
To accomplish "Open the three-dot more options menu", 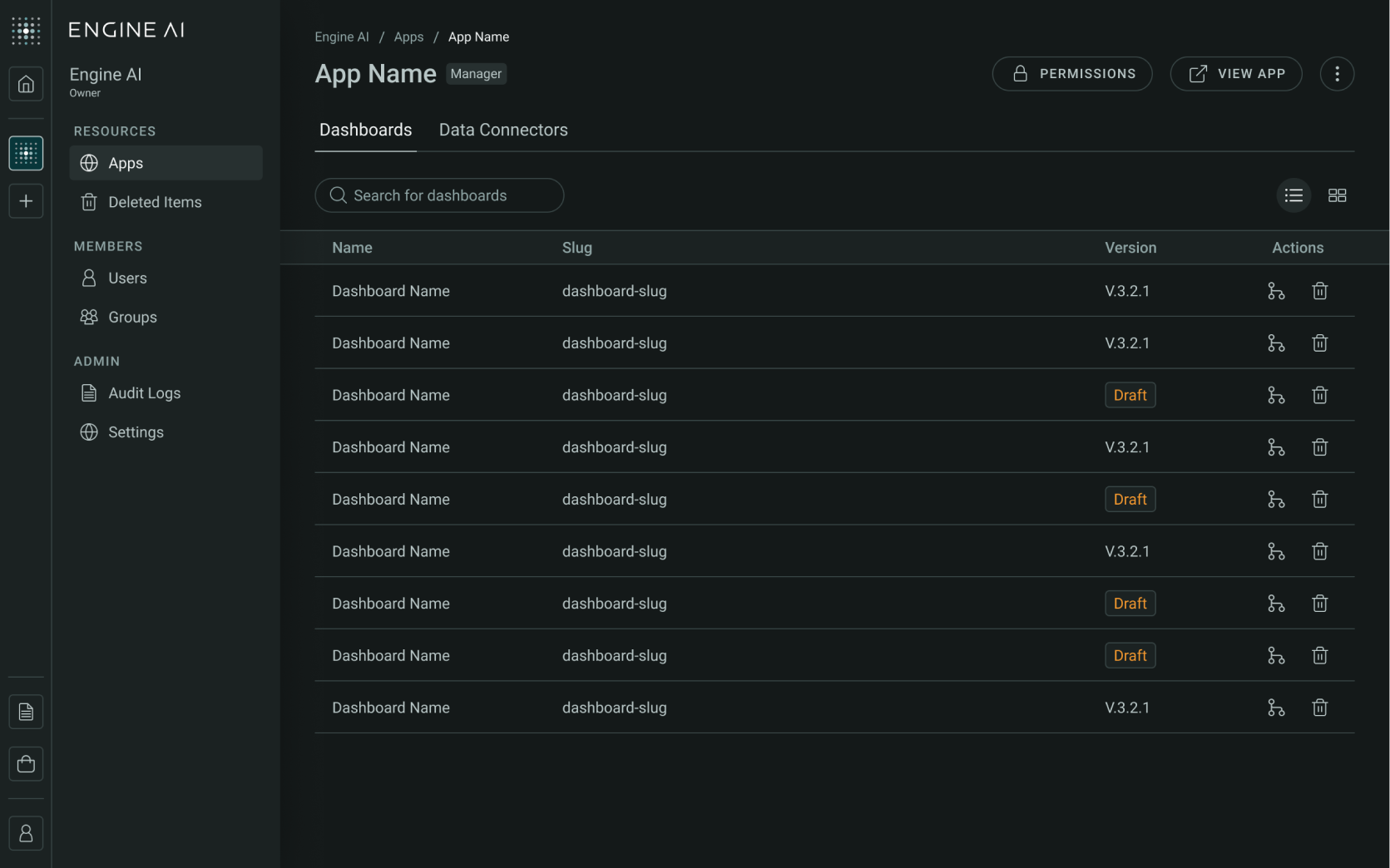I will 1337,74.
